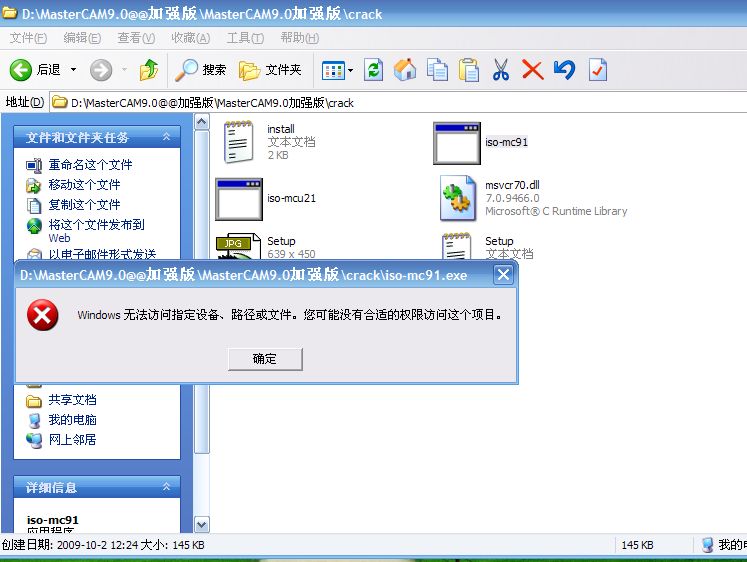747x562 pixels.
Task: Select the install text document icon
Action: pyautogui.click(x=238, y=142)
